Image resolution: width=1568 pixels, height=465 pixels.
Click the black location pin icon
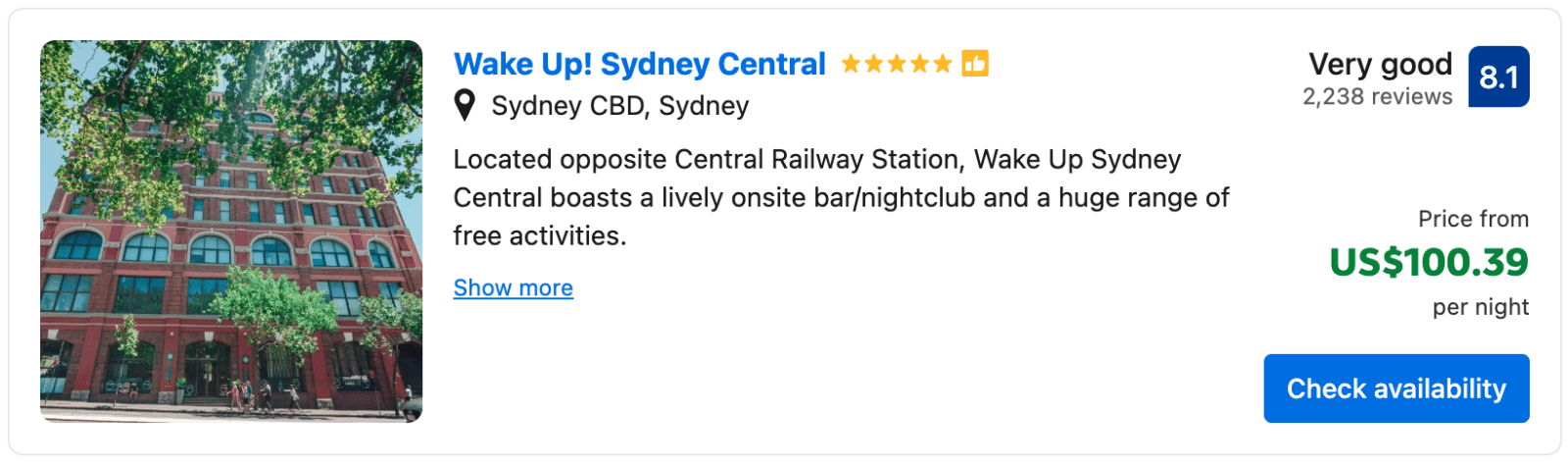465,105
